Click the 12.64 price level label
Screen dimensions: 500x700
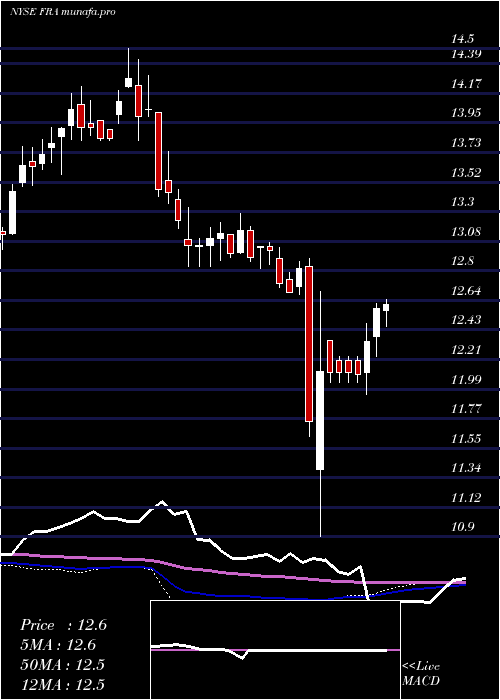point(466,291)
